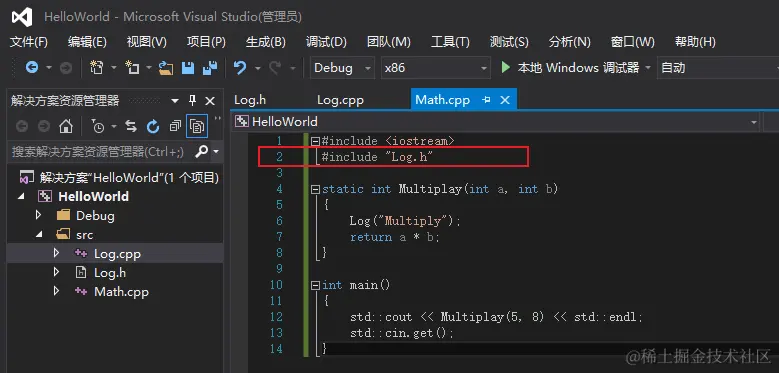Click the Navigate Forward toolbar arrow
Viewport: 779px width, 373px height.
66,68
